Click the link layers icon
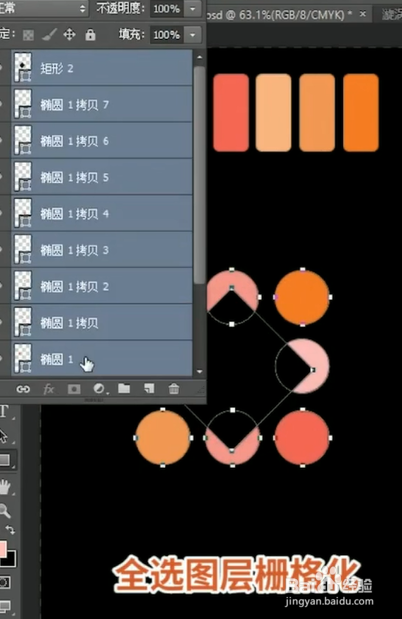 (x=23, y=389)
